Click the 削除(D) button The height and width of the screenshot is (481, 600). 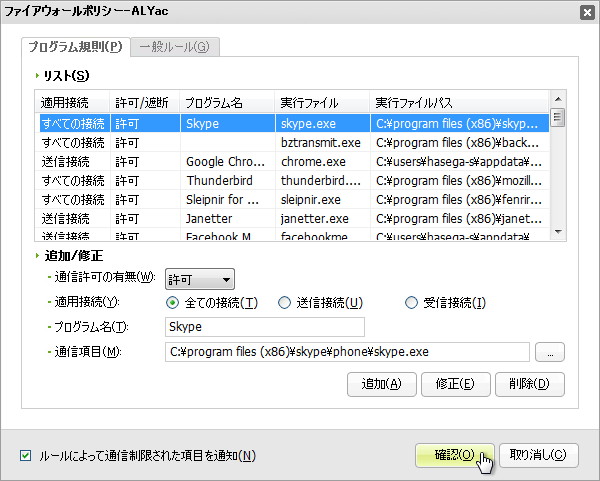coord(530,384)
